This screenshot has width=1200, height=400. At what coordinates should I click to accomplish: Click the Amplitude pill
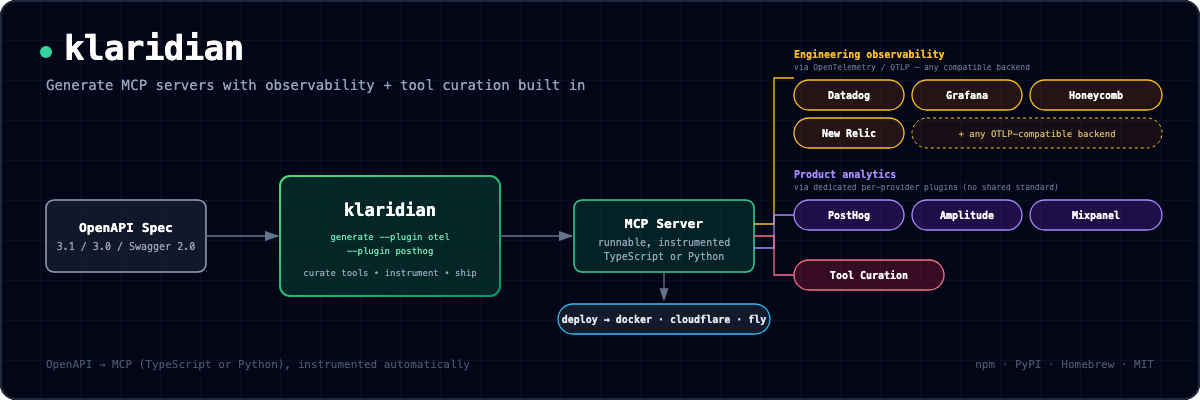967,215
